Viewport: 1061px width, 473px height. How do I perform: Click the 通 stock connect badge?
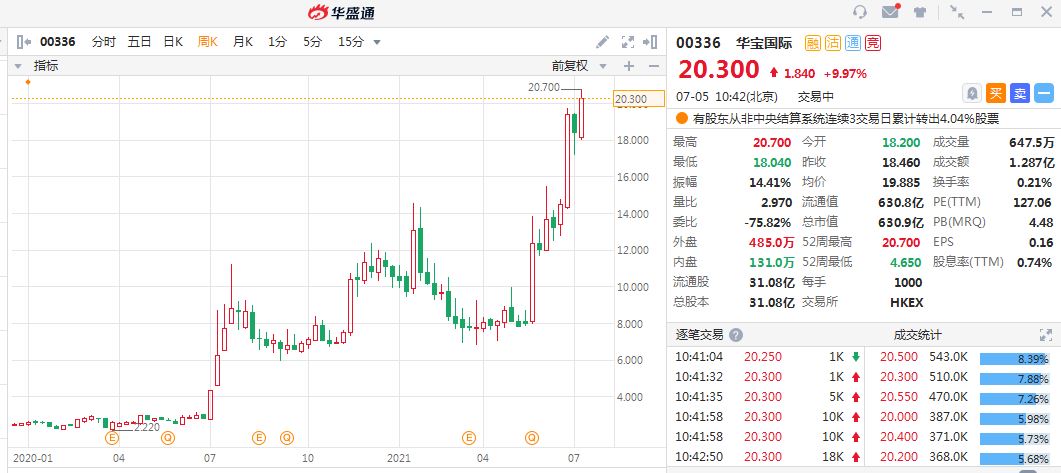click(x=853, y=43)
